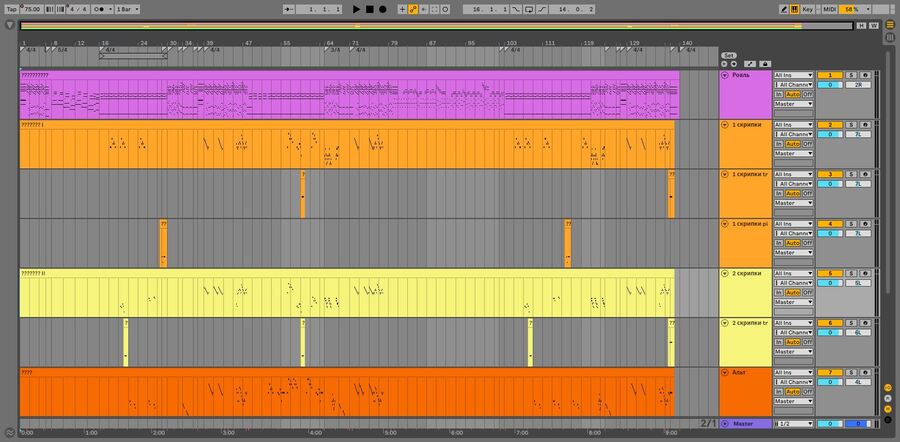This screenshot has width=900, height=442.
Task: Click the 3/4 time signature marker at bar 64
Action: coord(333,50)
